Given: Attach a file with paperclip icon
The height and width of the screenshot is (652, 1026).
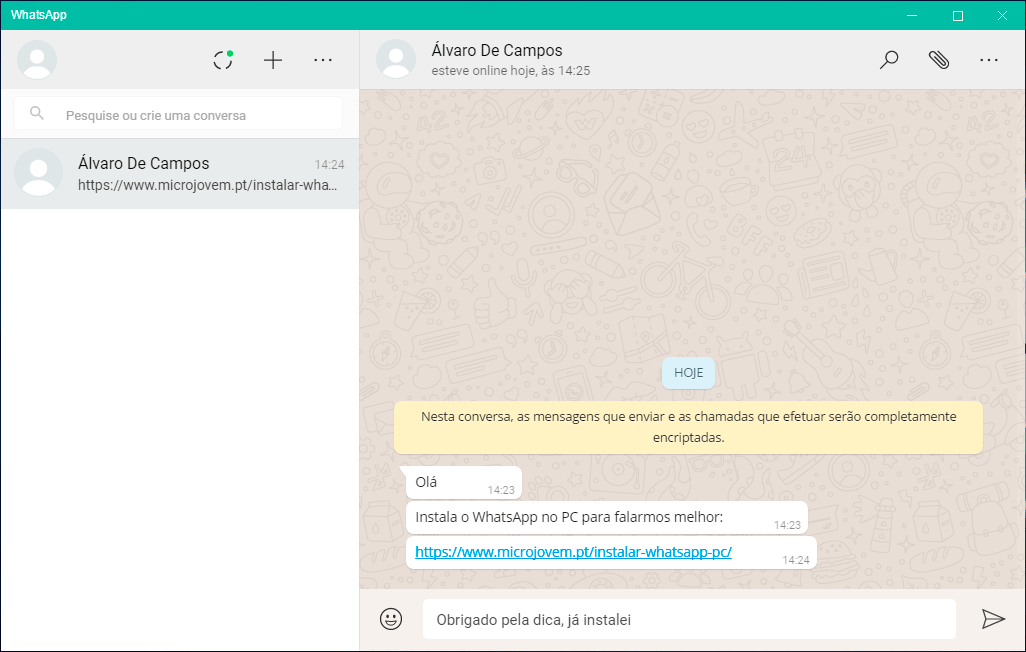Looking at the screenshot, I should coord(939,60).
